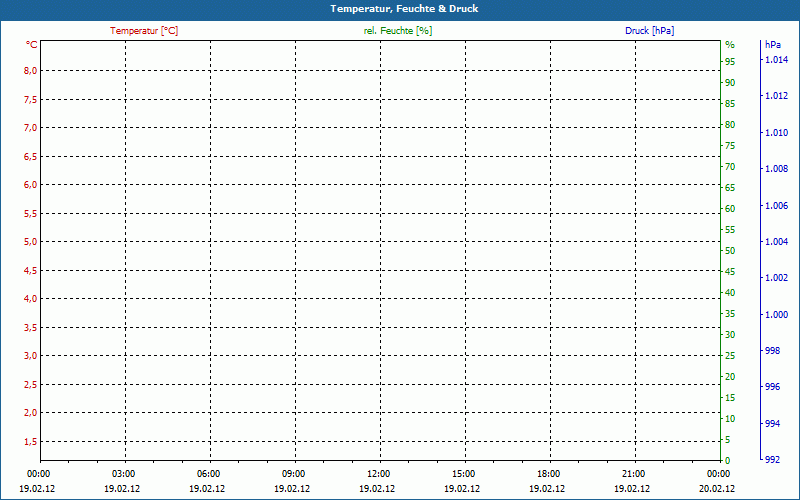Screen dimensions: 800x500
Task: Click the 45 humidity axis value
Action: point(730,272)
